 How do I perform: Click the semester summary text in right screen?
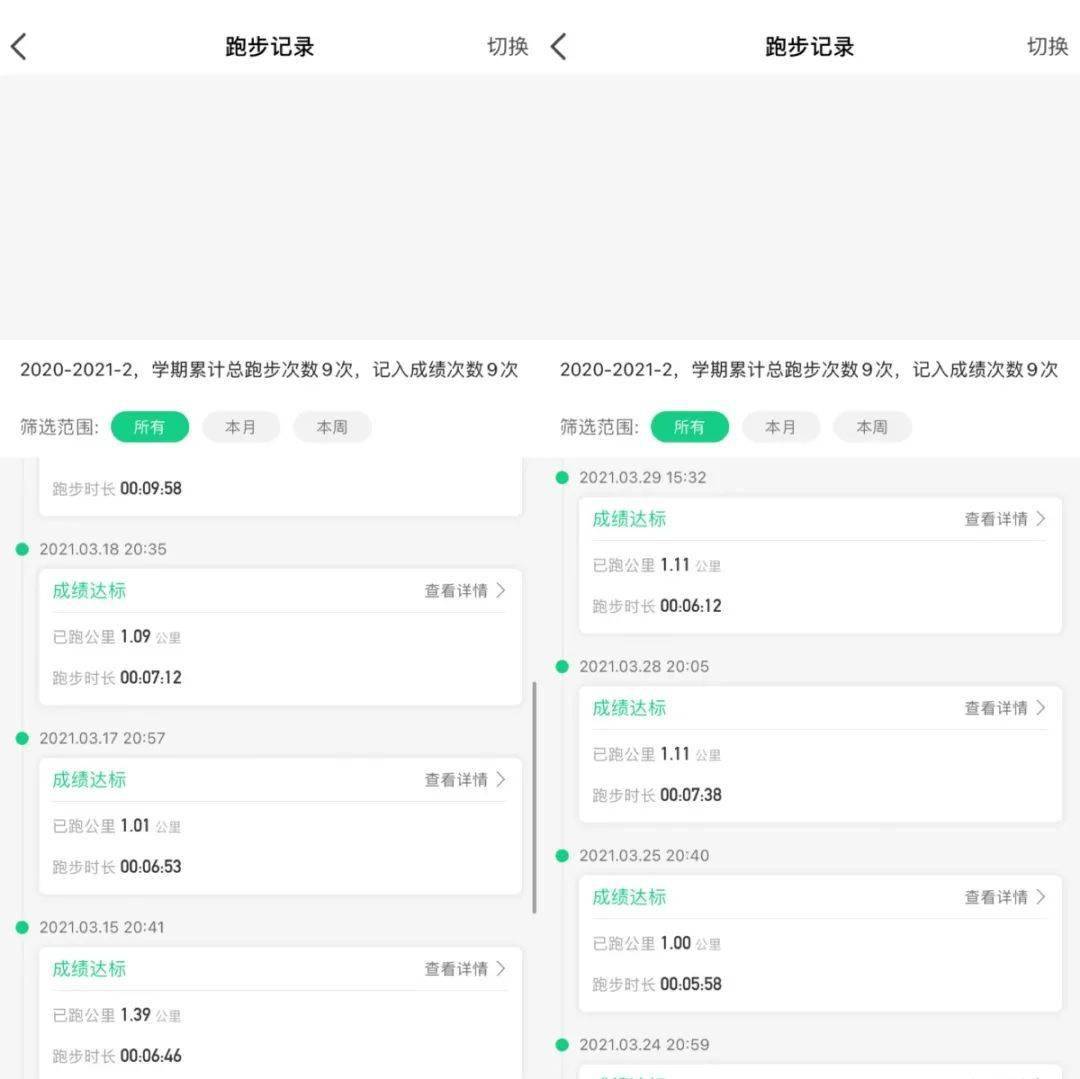tap(809, 370)
